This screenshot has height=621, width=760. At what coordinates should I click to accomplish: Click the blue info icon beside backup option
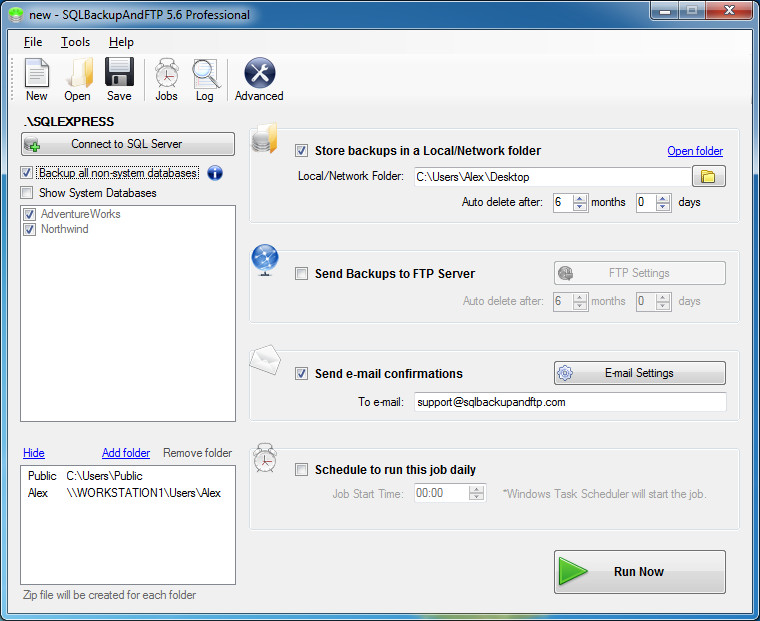[215, 173]
